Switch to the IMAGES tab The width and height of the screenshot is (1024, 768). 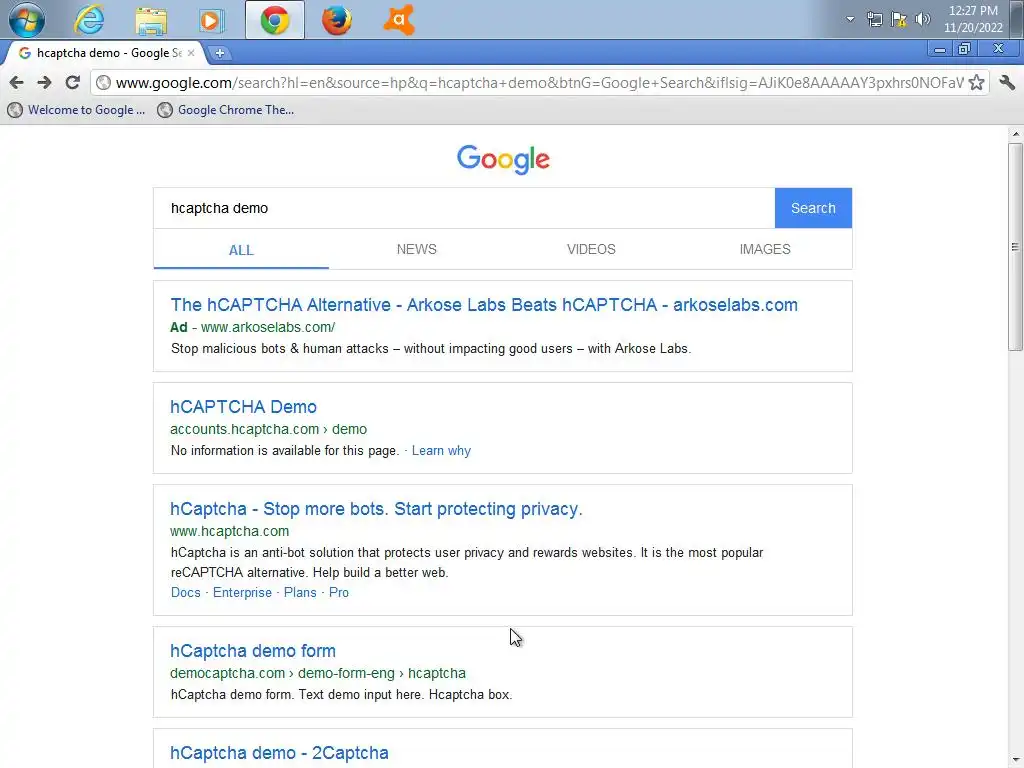click(765, 249)
